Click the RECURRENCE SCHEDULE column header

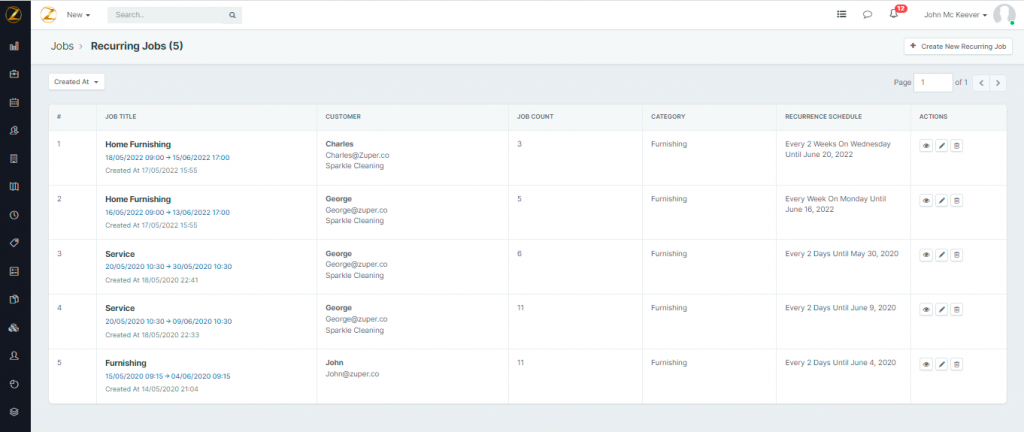coord(823,117)
